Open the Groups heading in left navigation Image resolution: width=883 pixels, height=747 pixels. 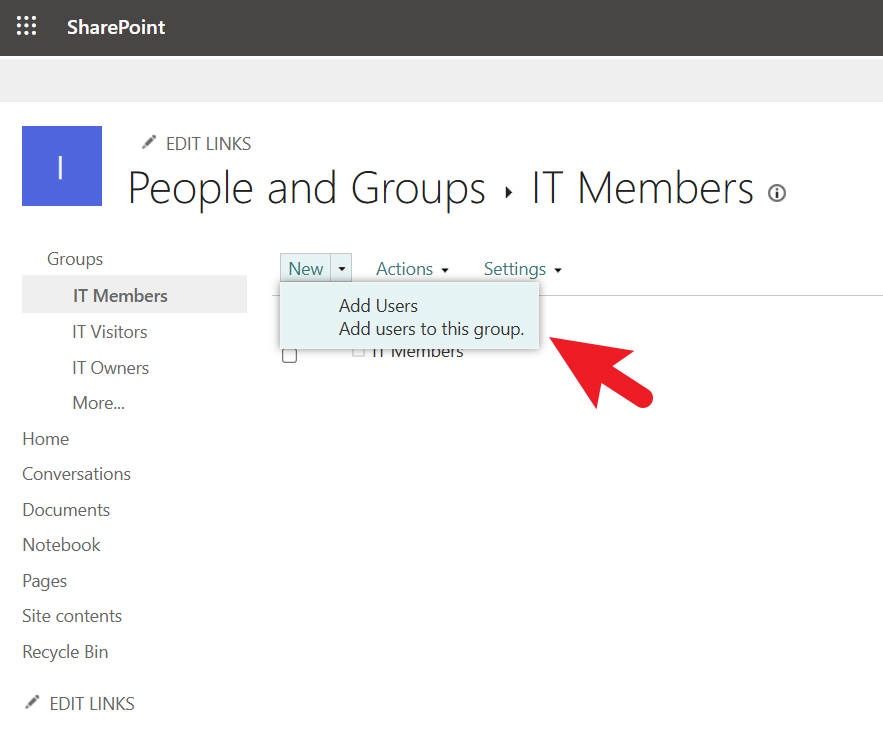pyautogui.click(x=75, y=259)
